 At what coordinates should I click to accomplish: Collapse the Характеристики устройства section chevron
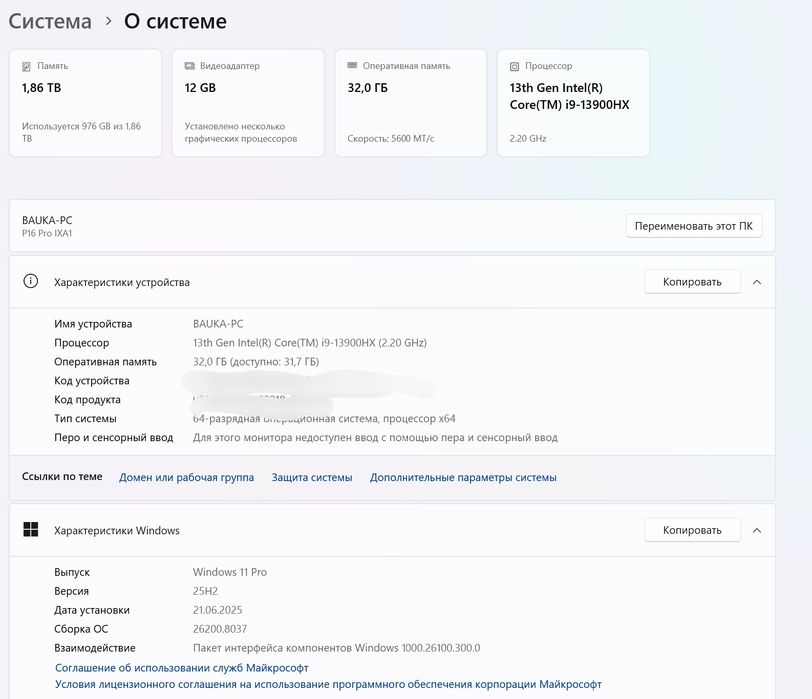(757, 282)
